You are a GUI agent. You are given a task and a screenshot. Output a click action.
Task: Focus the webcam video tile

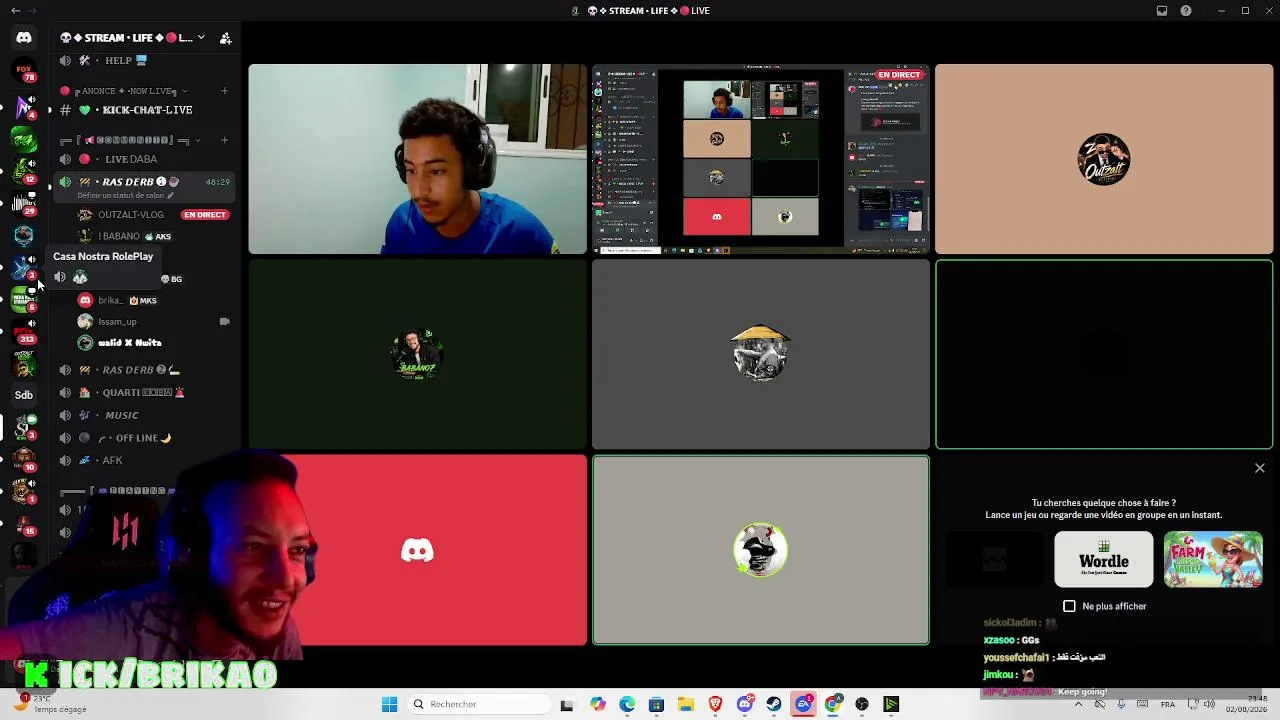tap(417, 159)
